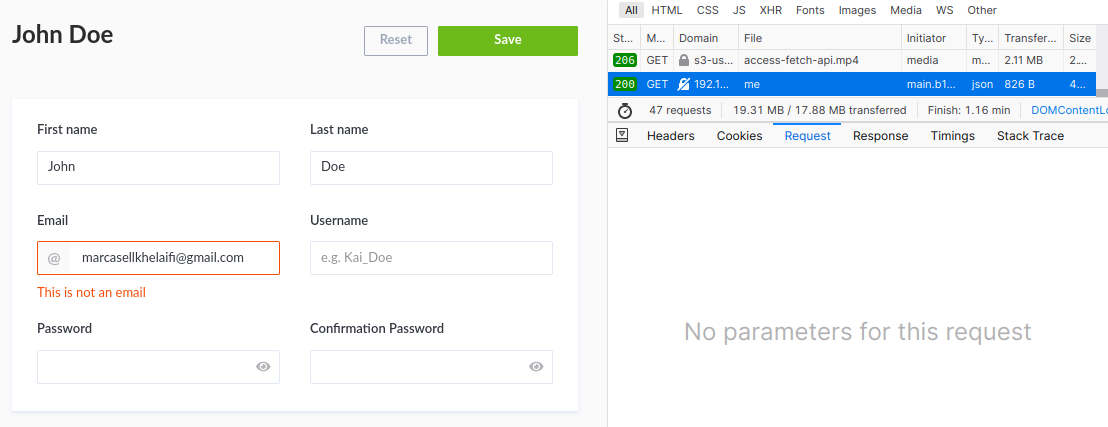Open the Response details tab
This screenshot has height=427, width=1108.
pos(880,136)
